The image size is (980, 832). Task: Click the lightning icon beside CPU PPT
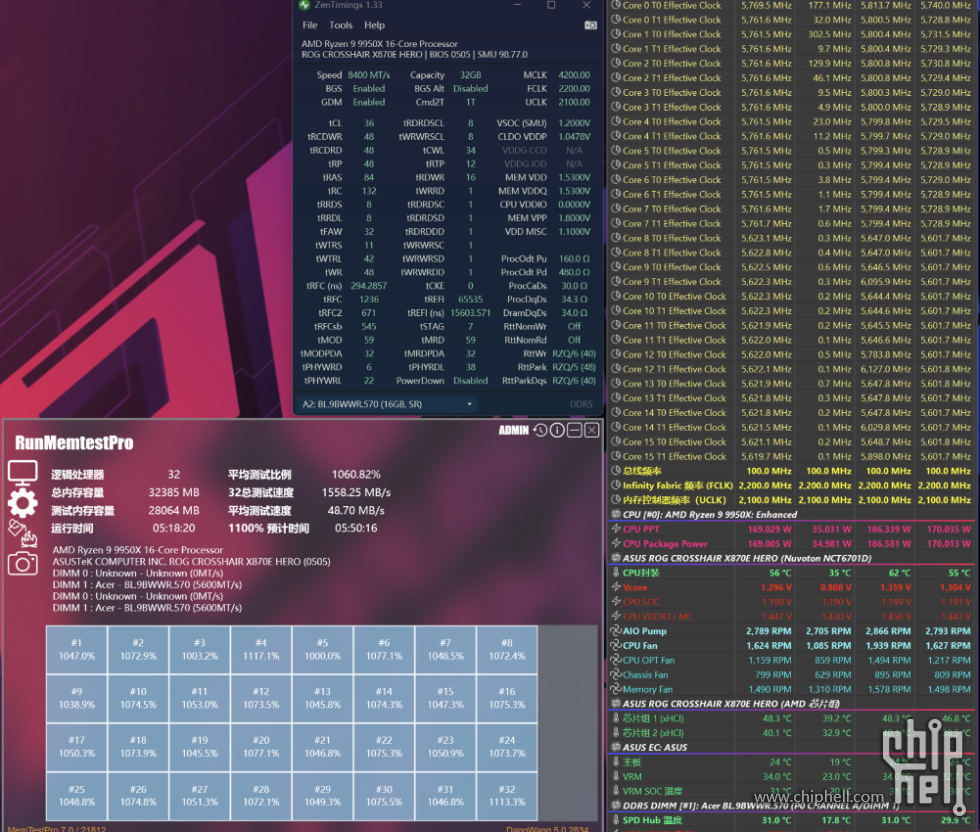click(616, 529)
